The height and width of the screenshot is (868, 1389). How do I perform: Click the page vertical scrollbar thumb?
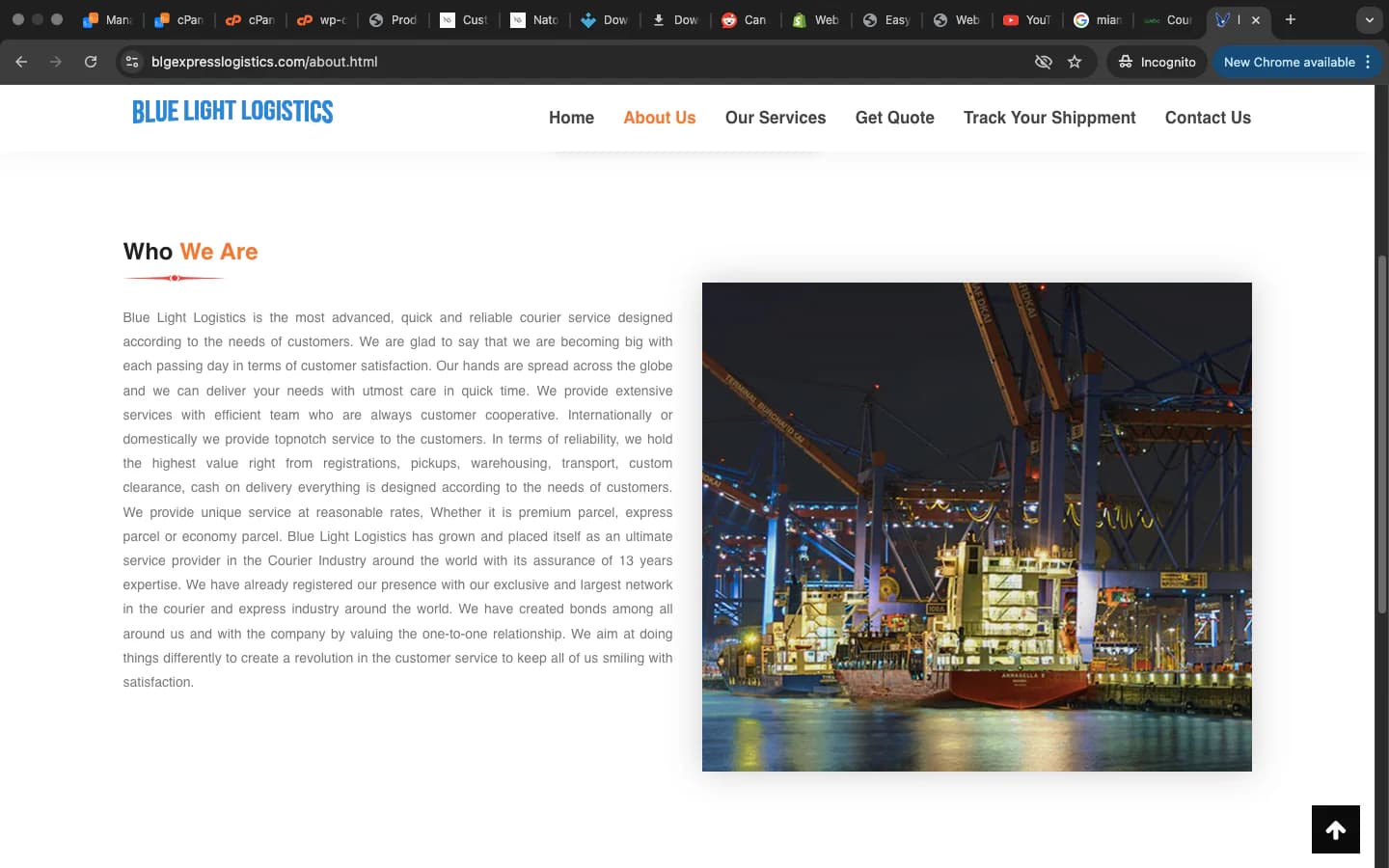[x=1381, y=434]
